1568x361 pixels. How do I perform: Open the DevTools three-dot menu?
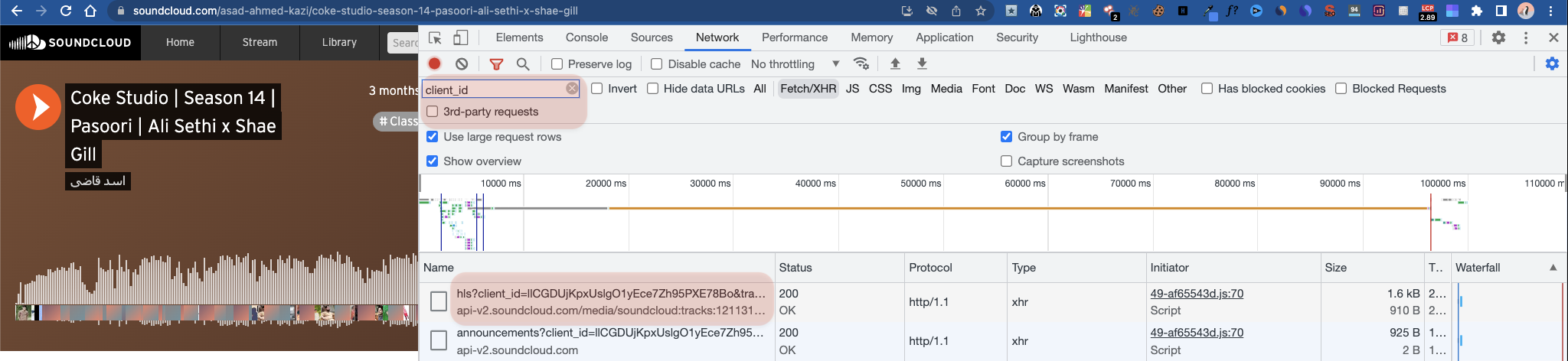pos(1526,37)
